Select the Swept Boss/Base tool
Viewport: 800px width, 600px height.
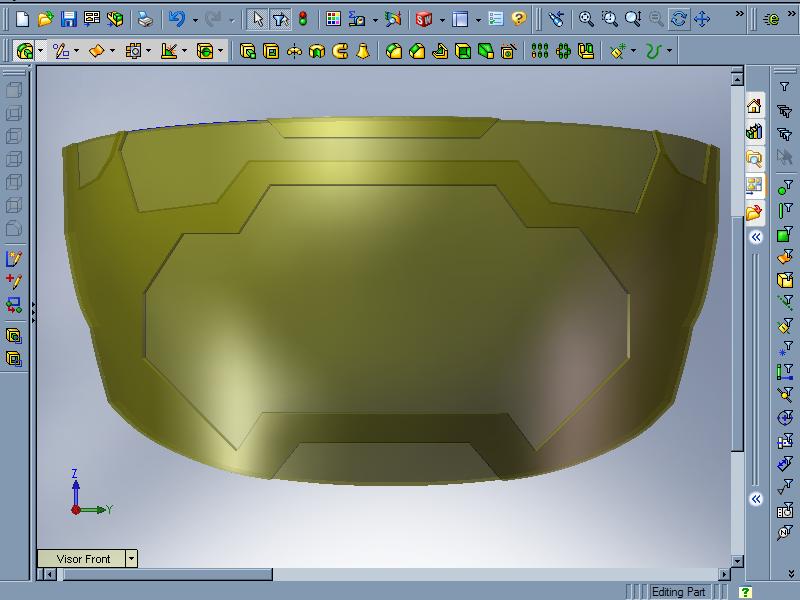340,51
